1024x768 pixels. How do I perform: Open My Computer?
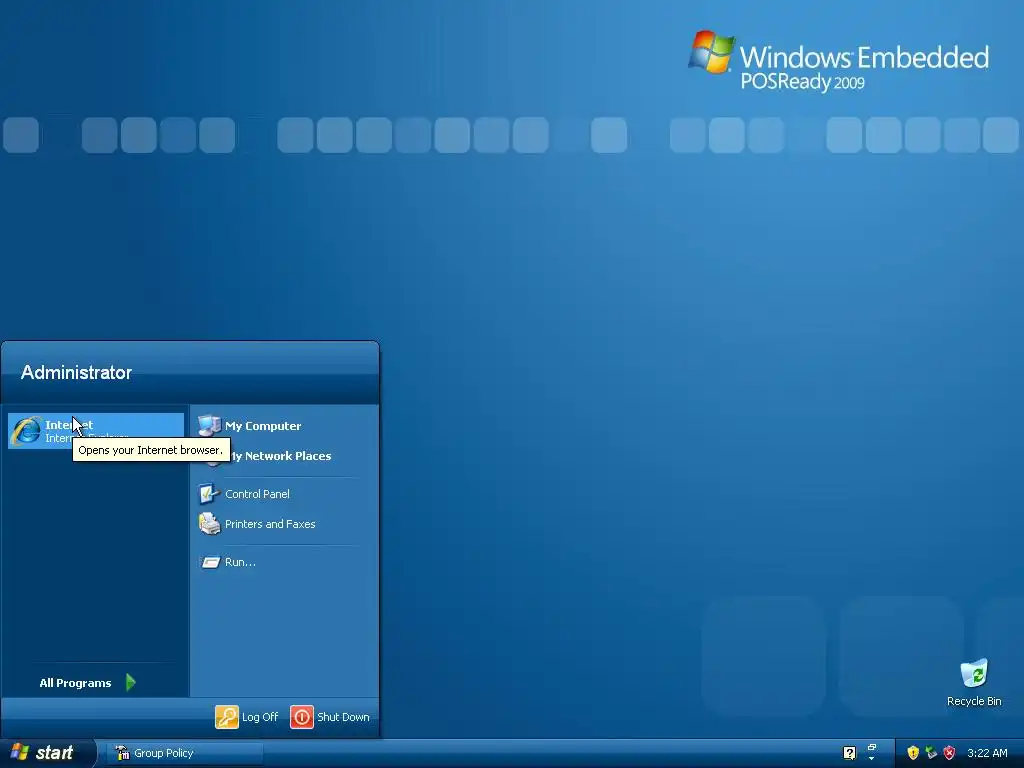pos(284,426)
